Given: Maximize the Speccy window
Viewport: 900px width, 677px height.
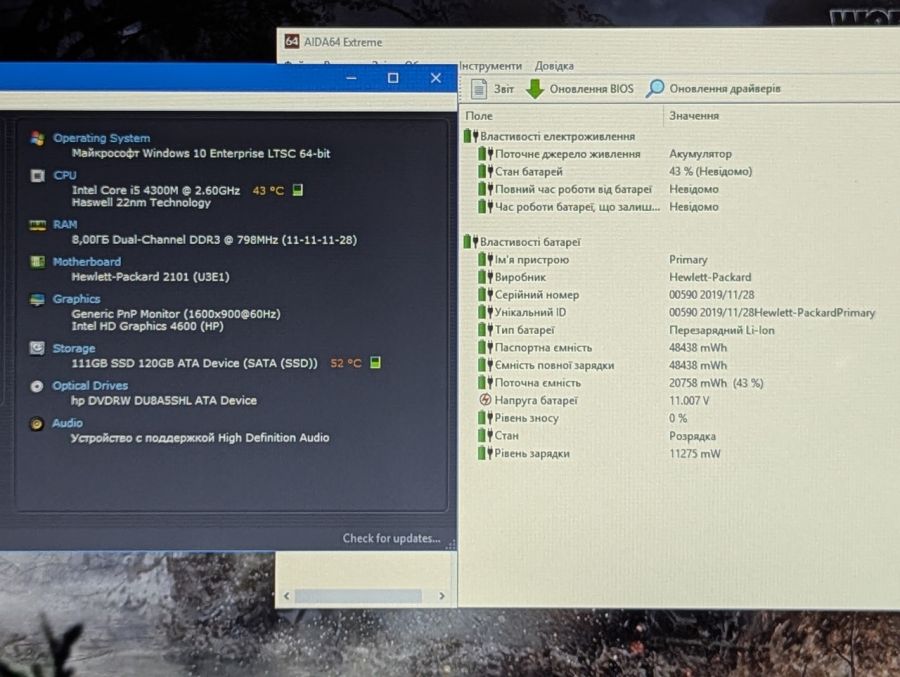Looking at the screenshot, I should (393, 78).
